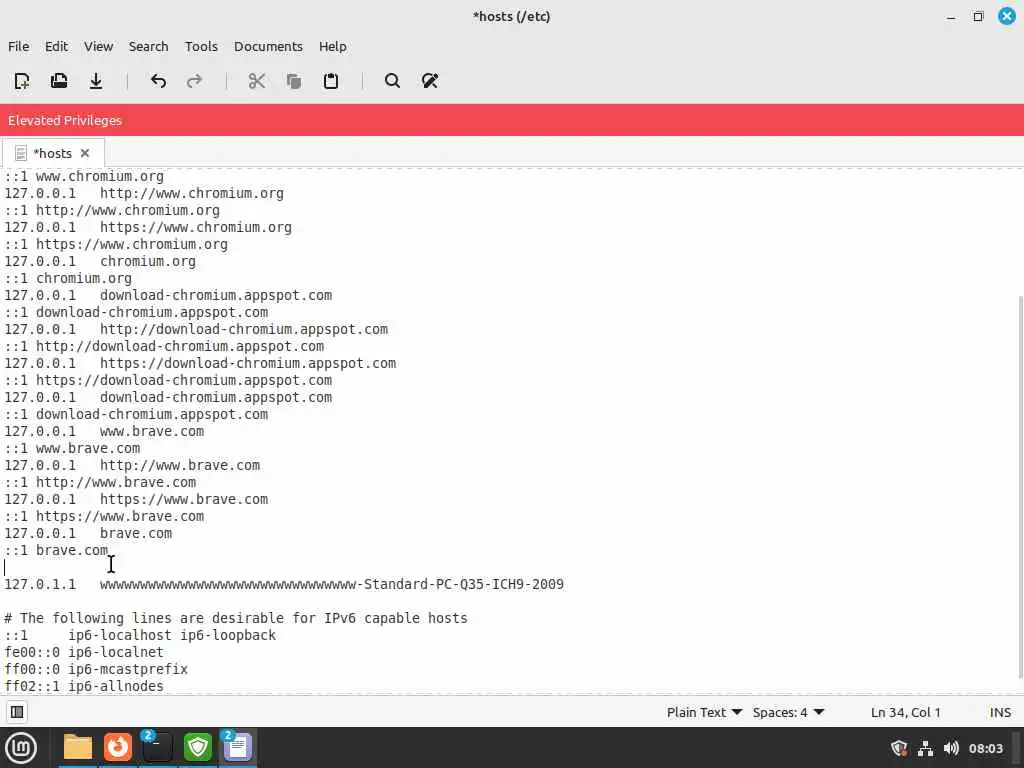
Task: Click the 'ff00::0 ip6-mcastprefix' line
Action: [96, 669]
